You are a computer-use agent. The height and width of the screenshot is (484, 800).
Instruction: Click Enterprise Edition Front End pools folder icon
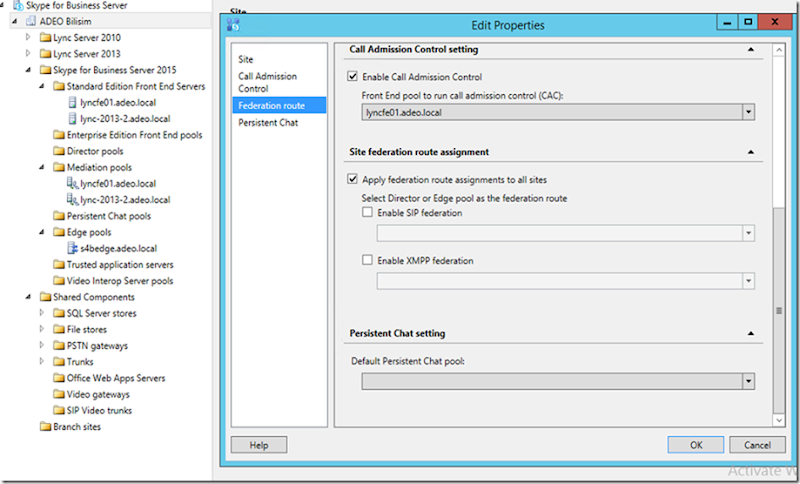pos(59,135)
